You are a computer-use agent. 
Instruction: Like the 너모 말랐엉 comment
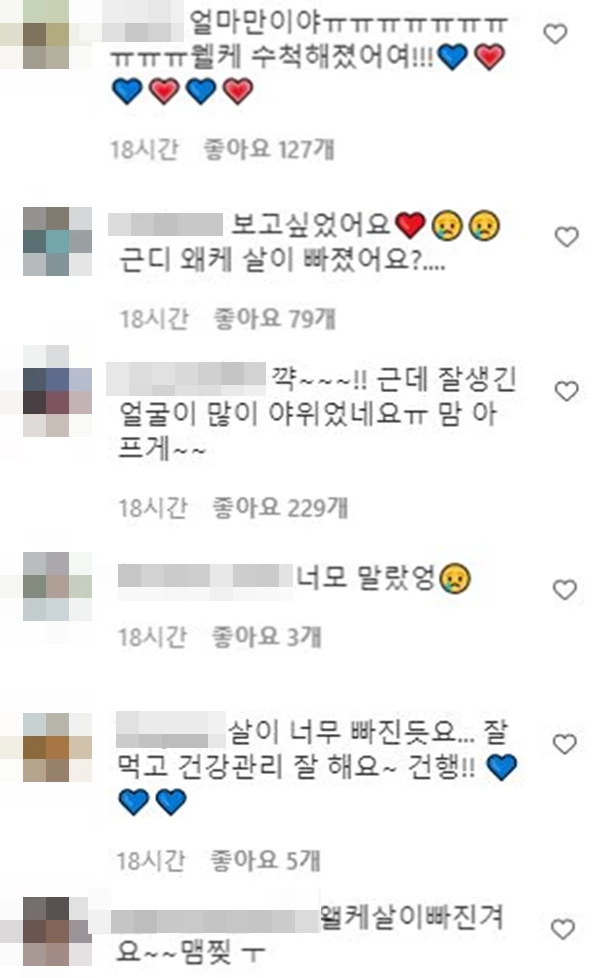564,589
